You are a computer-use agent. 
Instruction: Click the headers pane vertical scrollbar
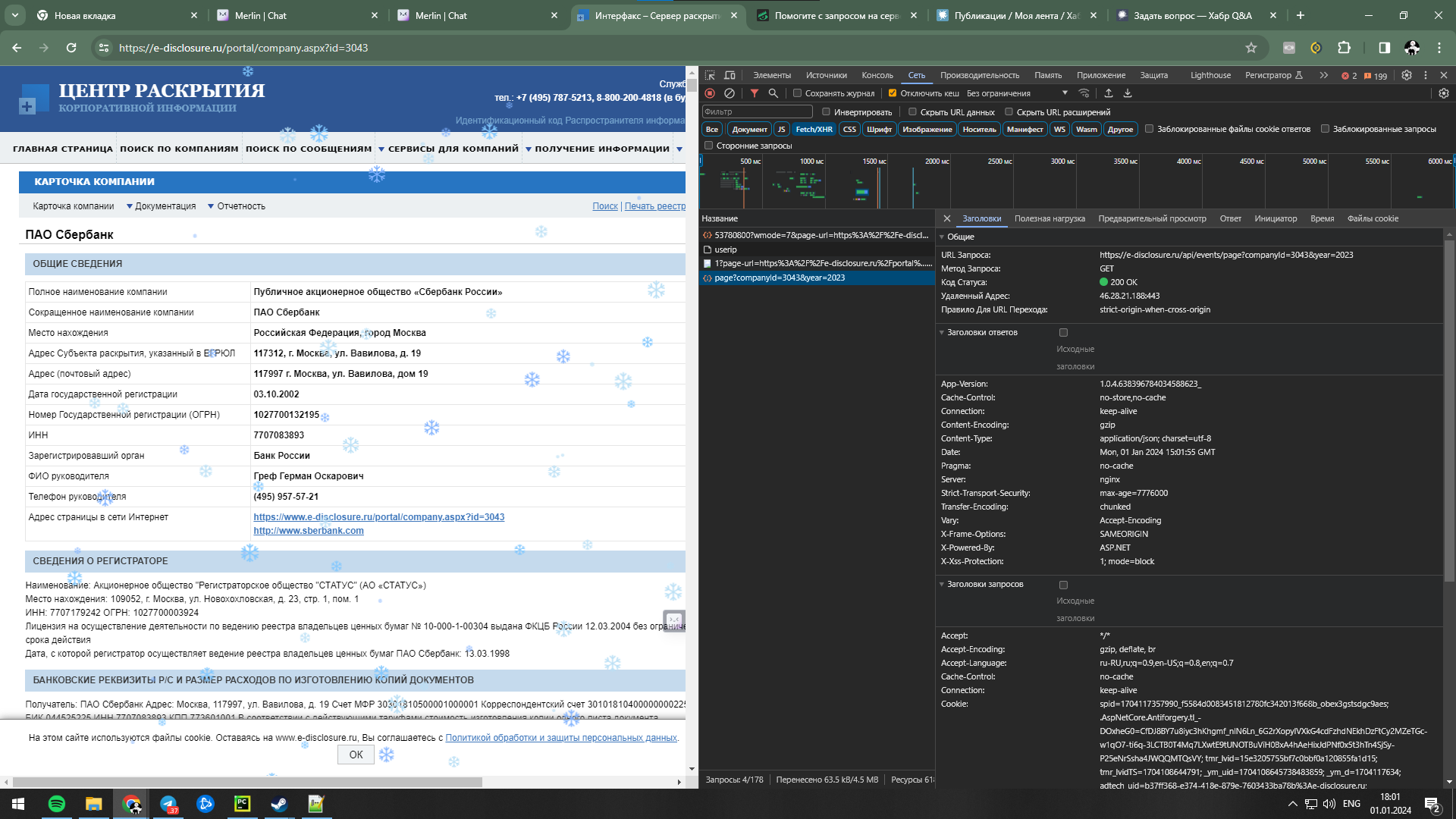[1449, 409]
